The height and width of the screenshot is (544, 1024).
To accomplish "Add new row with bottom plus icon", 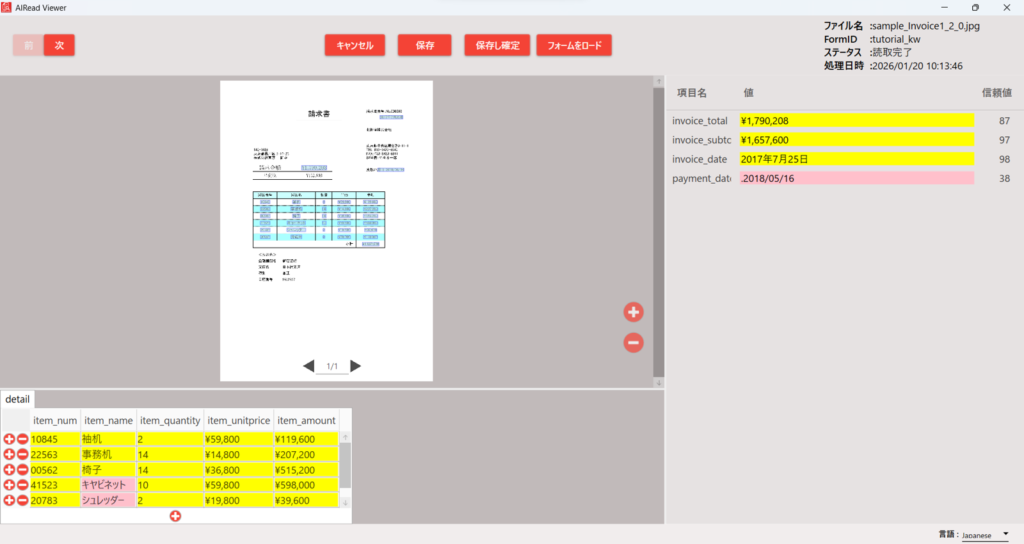I will [x=175, y=516].
